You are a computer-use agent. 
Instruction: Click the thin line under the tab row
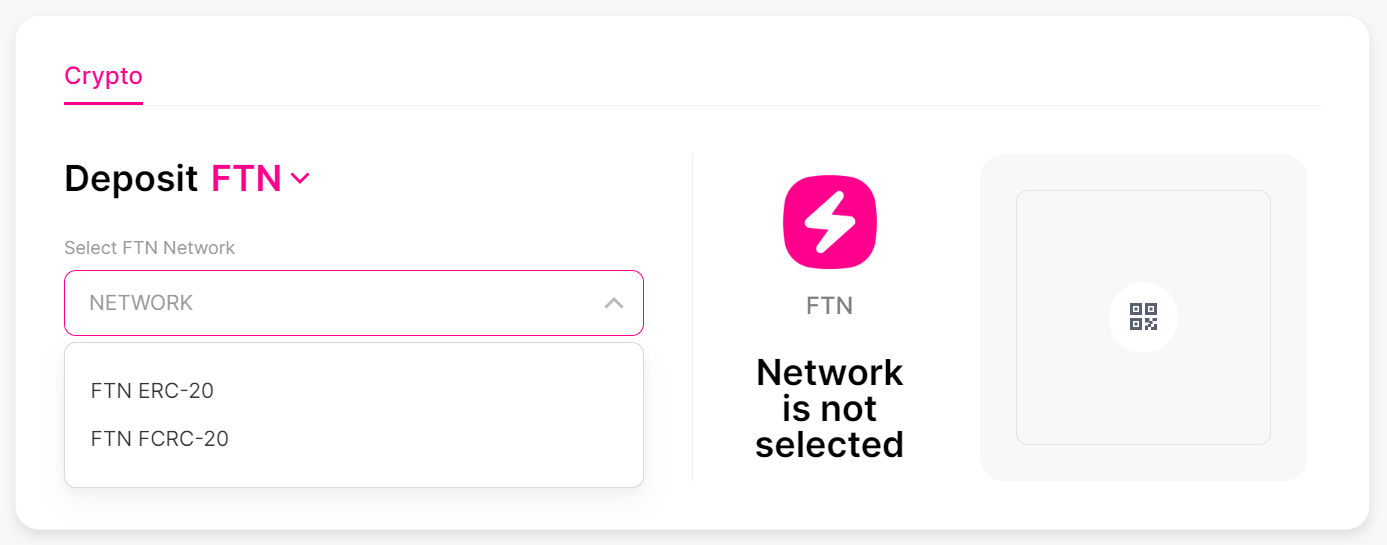point(731,105)
